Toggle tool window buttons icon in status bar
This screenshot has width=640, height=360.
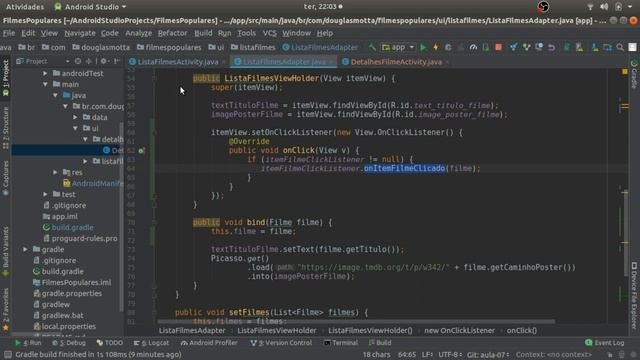pyautogui.click(x=7, y=355)
